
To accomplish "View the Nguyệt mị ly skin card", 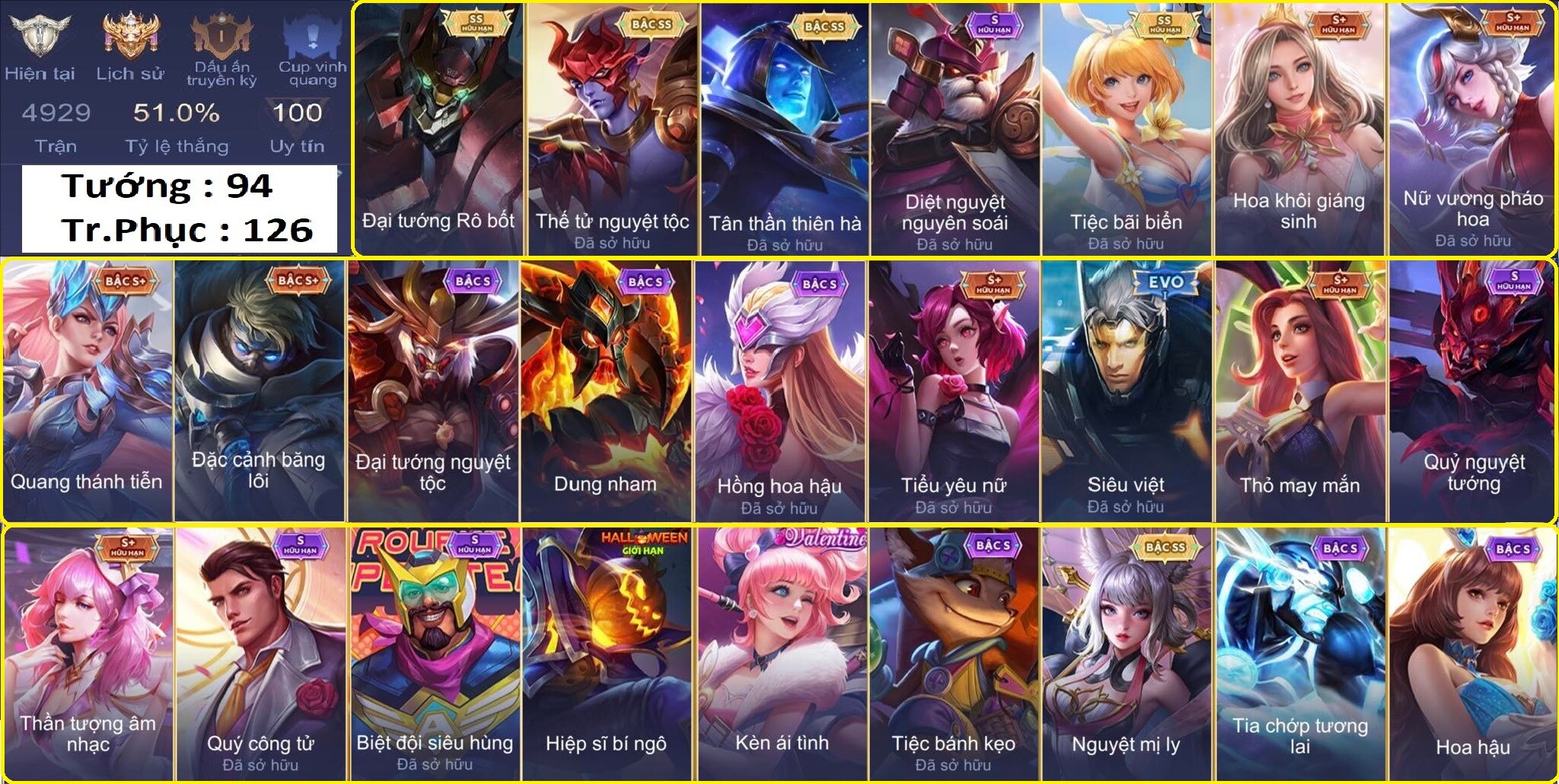I will [1127, 654].
